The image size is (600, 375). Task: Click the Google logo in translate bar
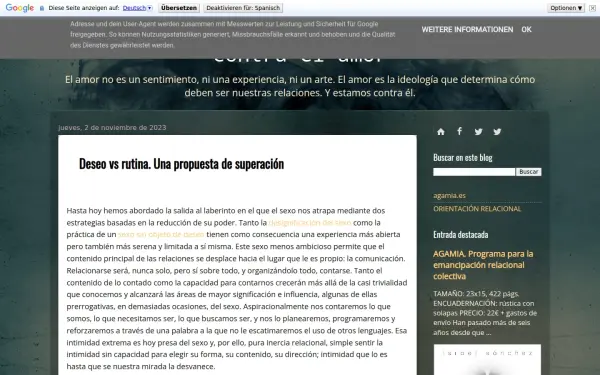coord(20,8)
